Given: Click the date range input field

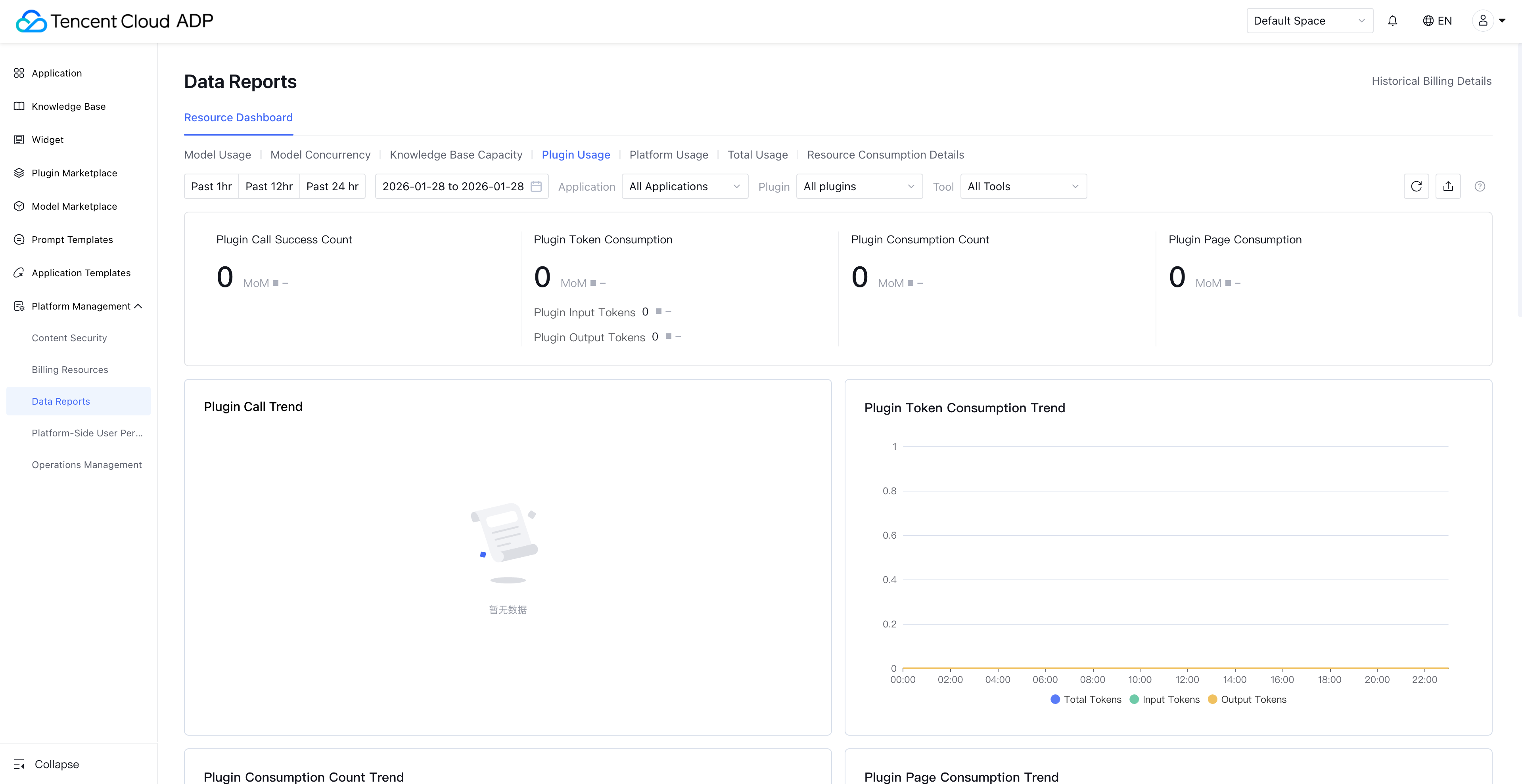Looking at the screenshot, I should click(x=452, y=187).
